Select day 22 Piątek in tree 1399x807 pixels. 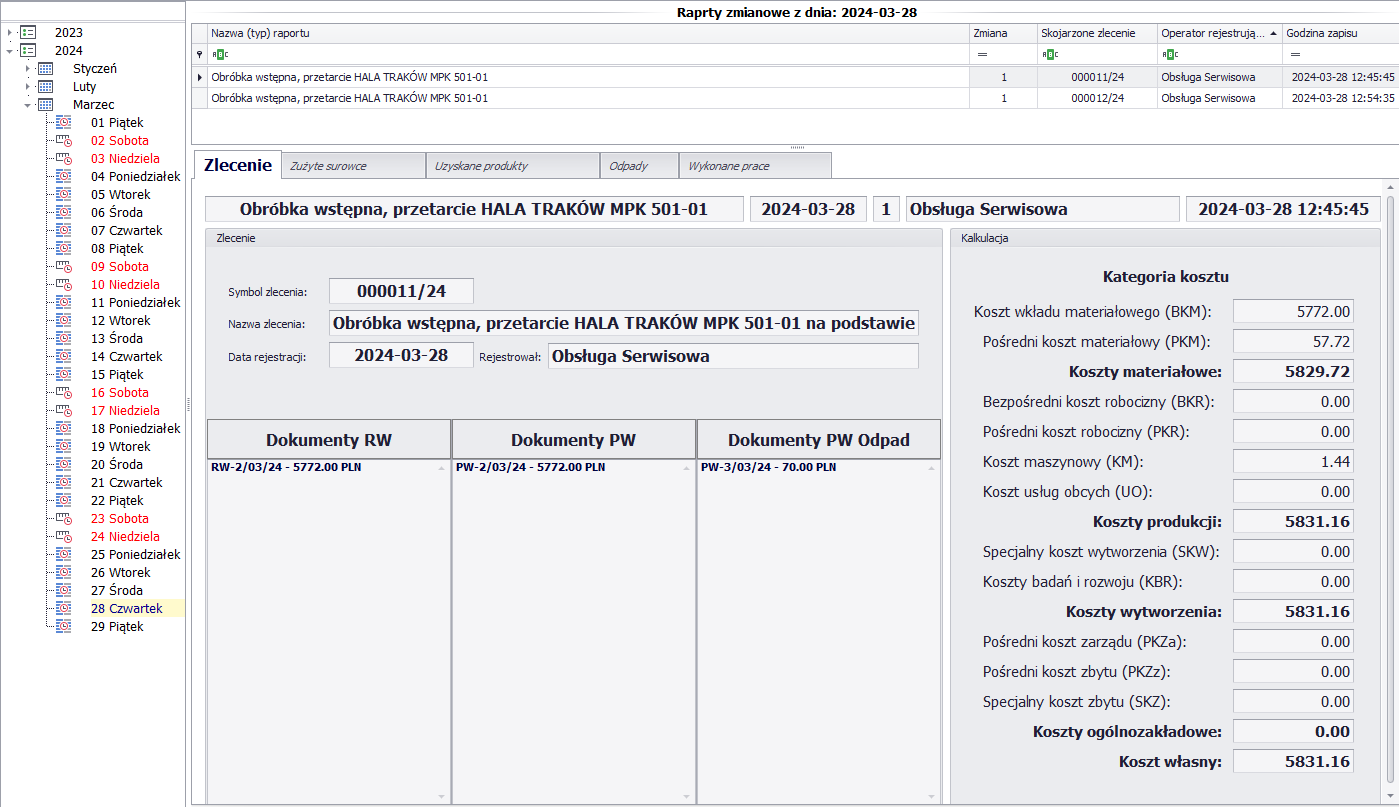(x=118, y=501)
